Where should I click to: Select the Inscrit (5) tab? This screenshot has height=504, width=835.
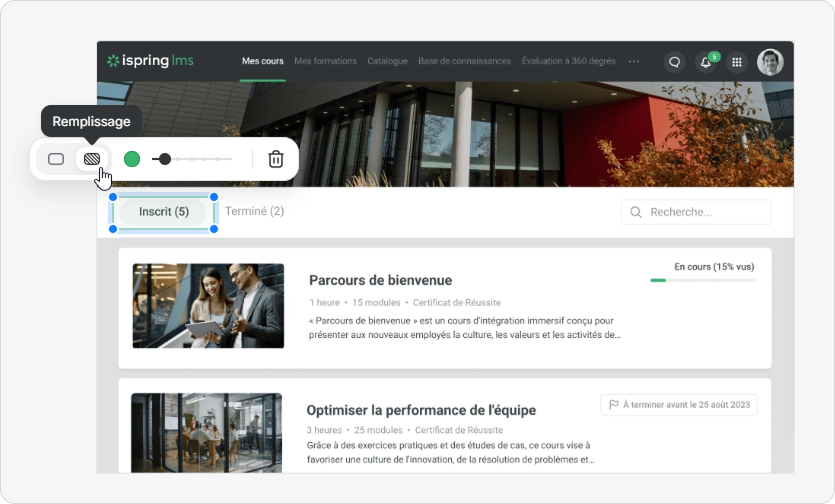[x=164, y=212]
